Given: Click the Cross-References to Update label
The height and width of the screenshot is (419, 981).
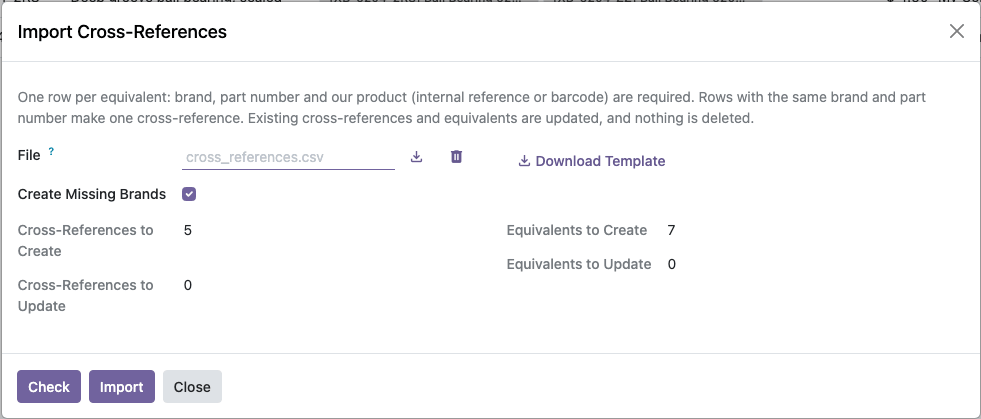Looking at the screenshot, I should (x=85, y=296).
